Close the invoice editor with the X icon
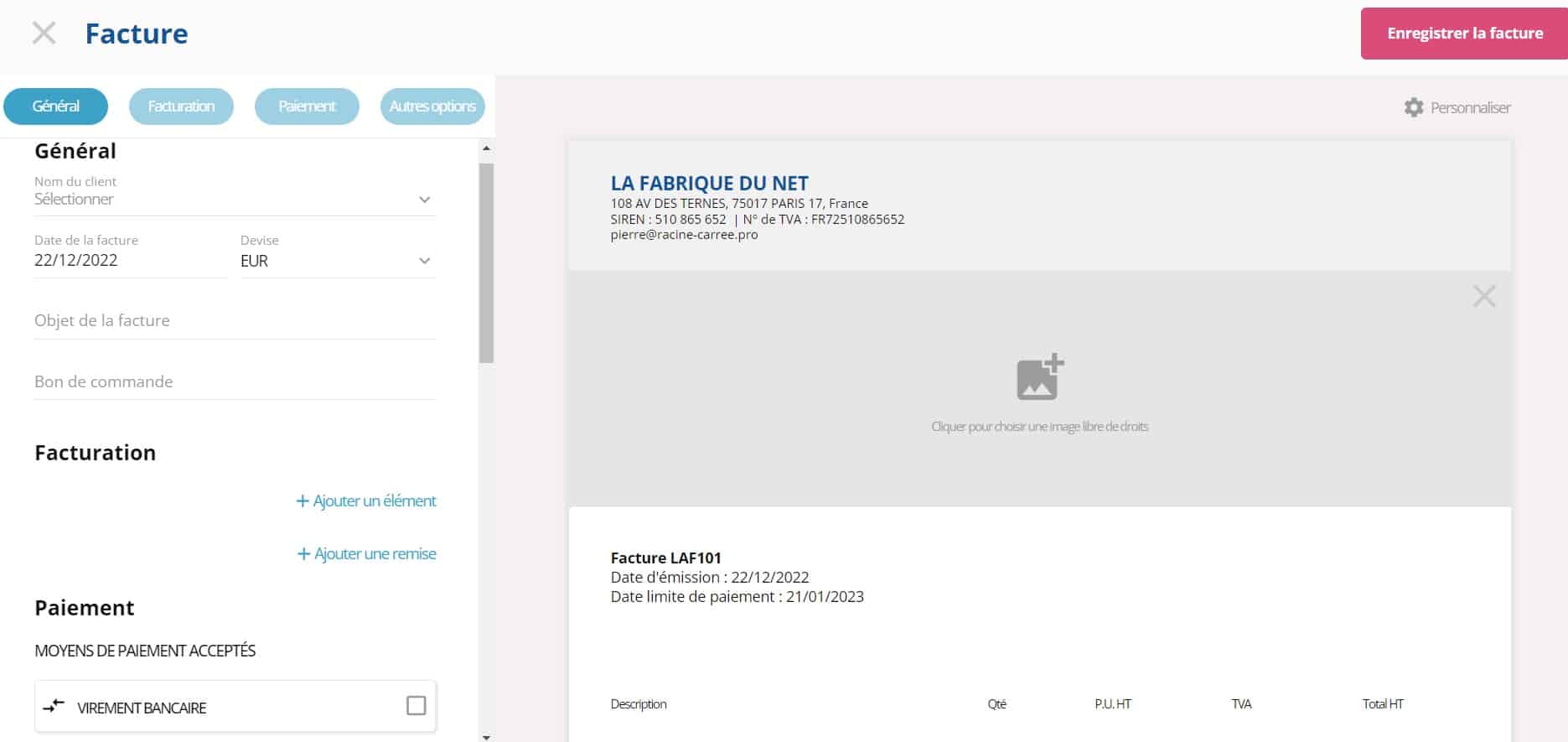Viewport: 1568px width, 742px height. 44,34
